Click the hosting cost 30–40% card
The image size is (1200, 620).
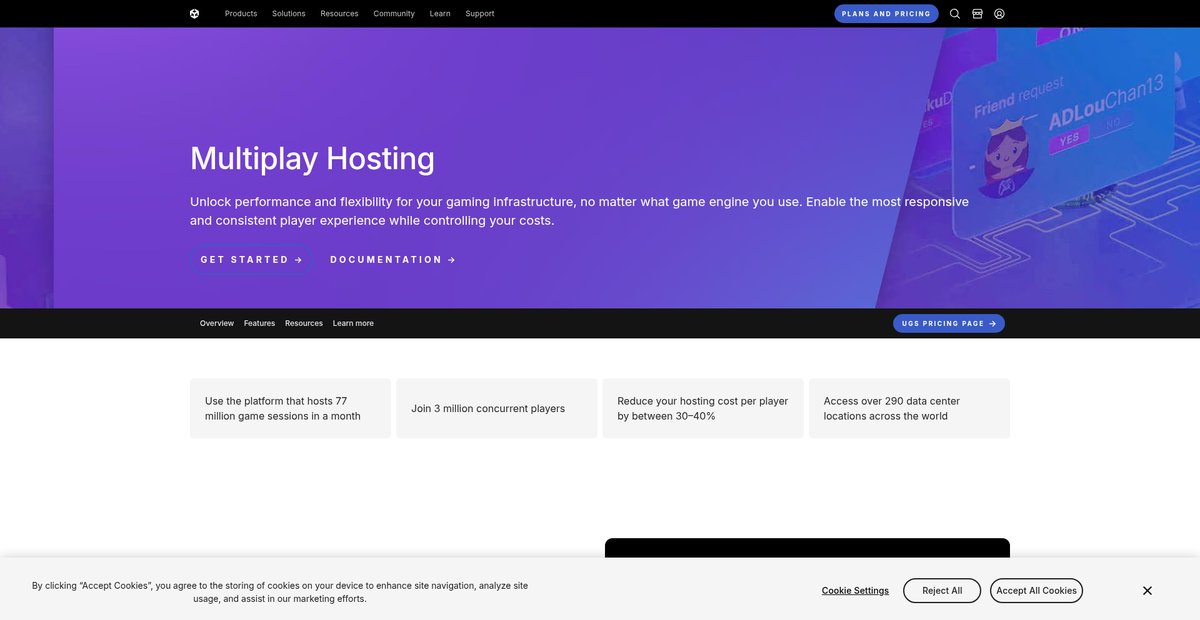[703, 408]
